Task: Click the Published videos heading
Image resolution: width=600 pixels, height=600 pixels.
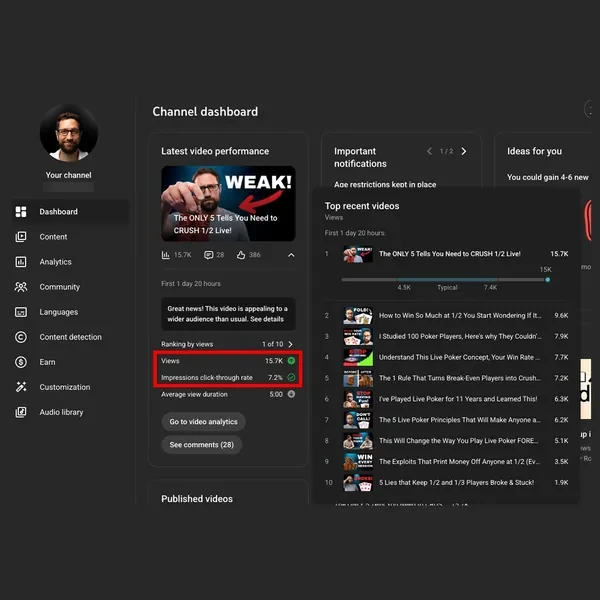Action: click(197, 499)
